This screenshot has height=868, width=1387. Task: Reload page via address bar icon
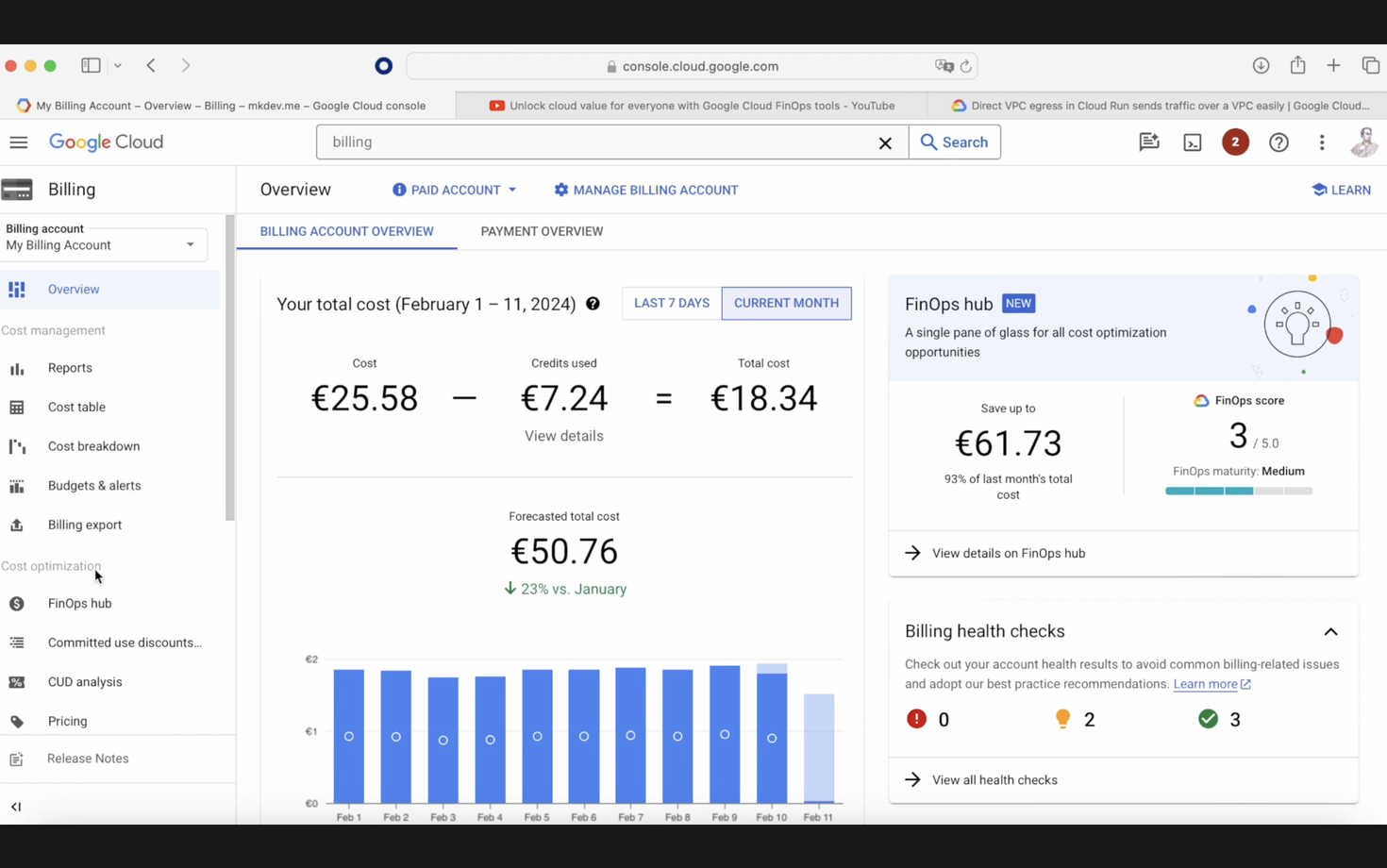[x=965, y=66]
